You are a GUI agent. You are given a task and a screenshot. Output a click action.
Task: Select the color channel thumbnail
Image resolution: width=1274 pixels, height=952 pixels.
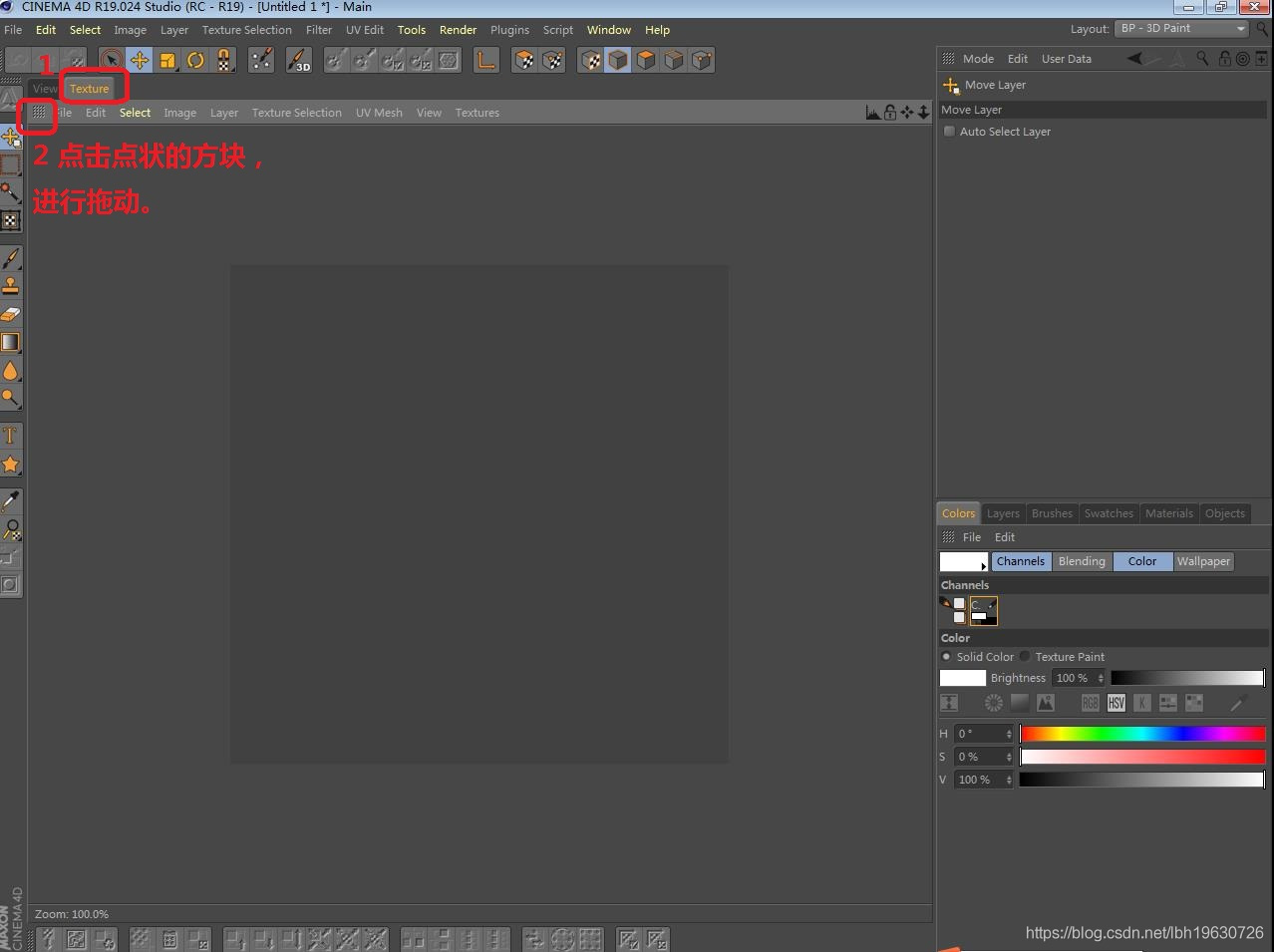point(984,611)
